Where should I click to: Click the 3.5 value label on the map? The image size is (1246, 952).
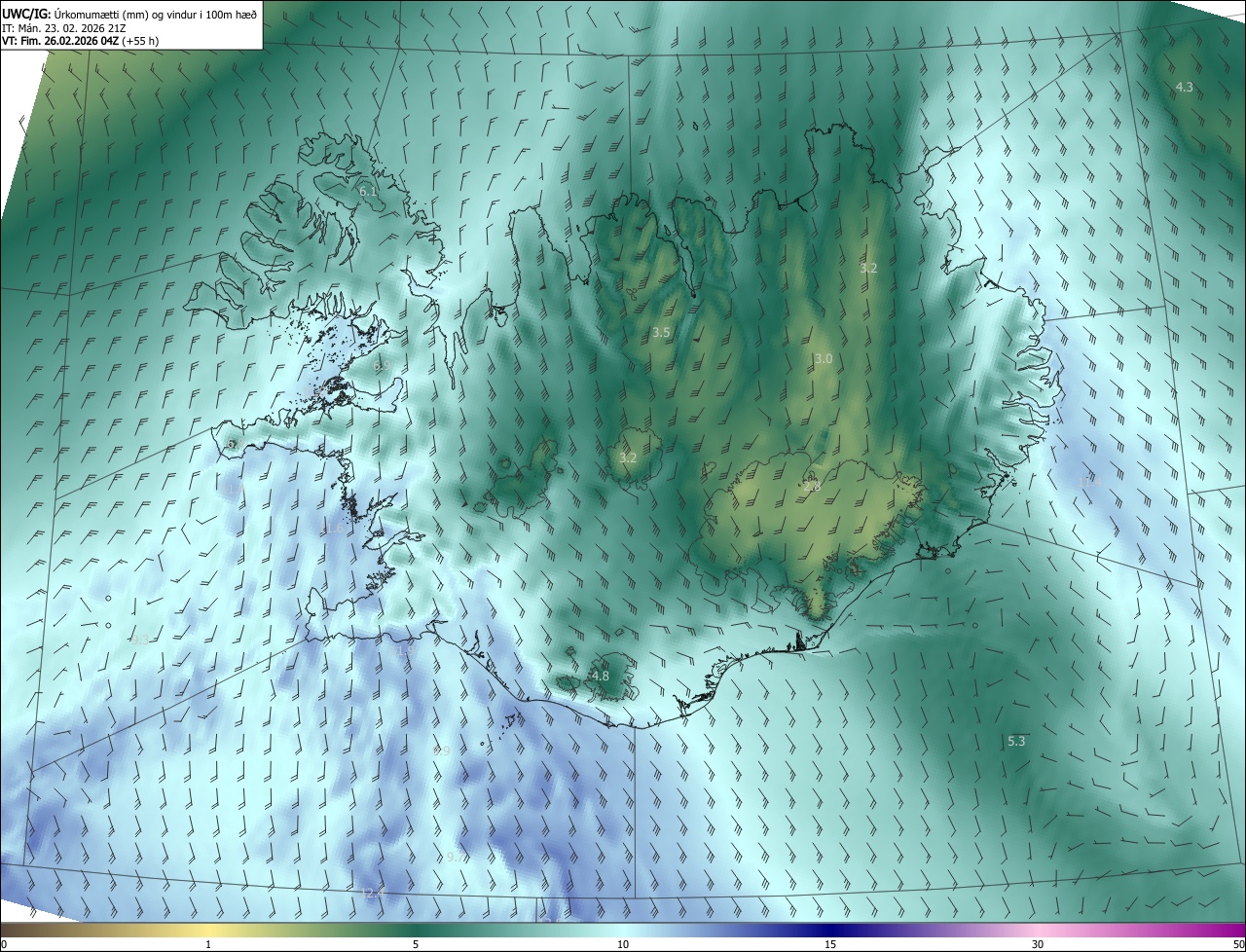click(661, 333)
